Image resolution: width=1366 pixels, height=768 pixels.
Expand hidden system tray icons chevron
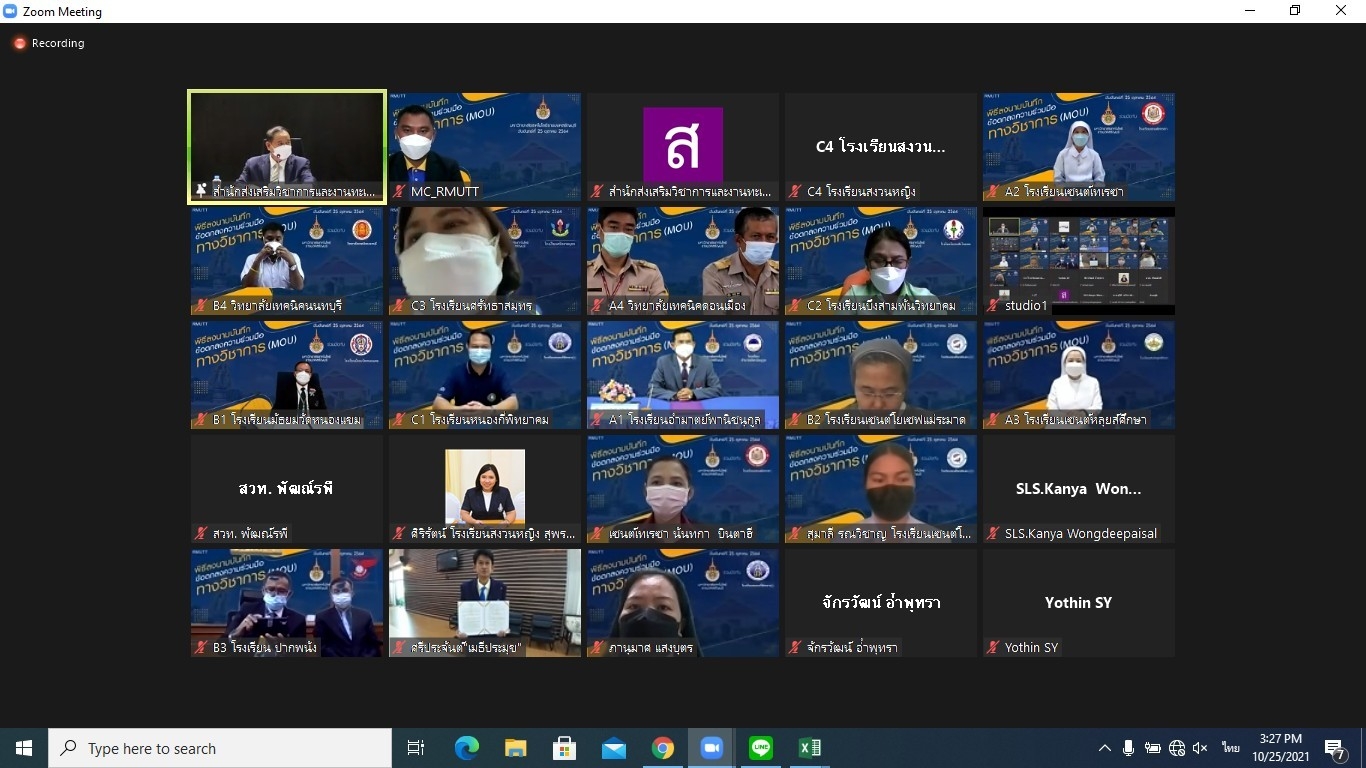(1104, 748)
